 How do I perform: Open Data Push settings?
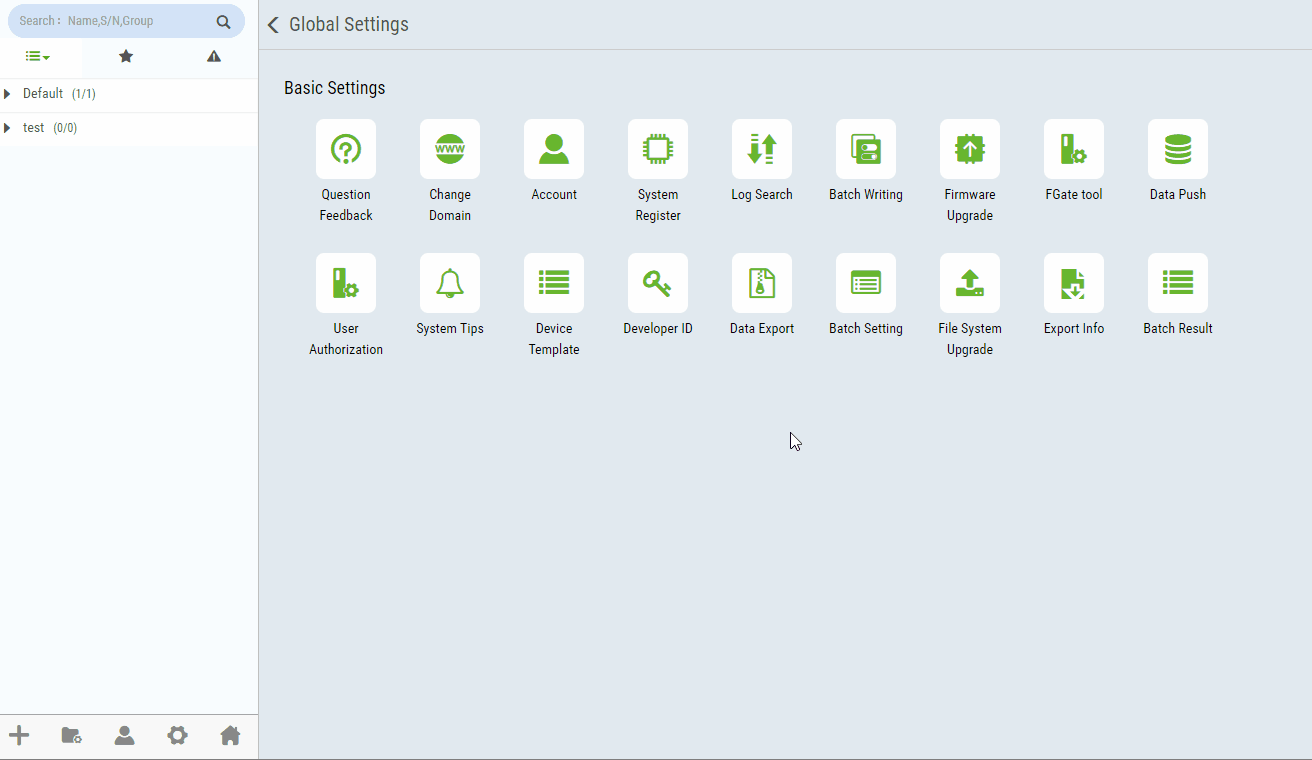pyautogui.click(x=1178, y=150)
